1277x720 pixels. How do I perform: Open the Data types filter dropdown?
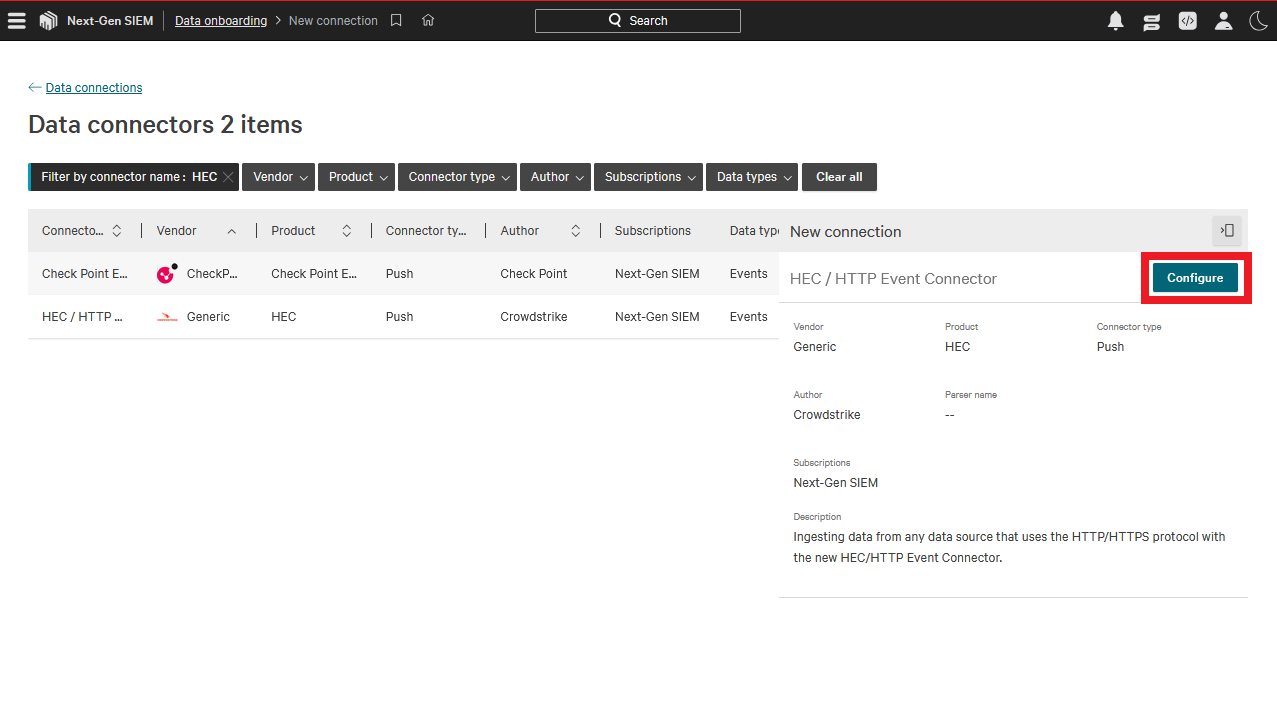coord(752,177)
